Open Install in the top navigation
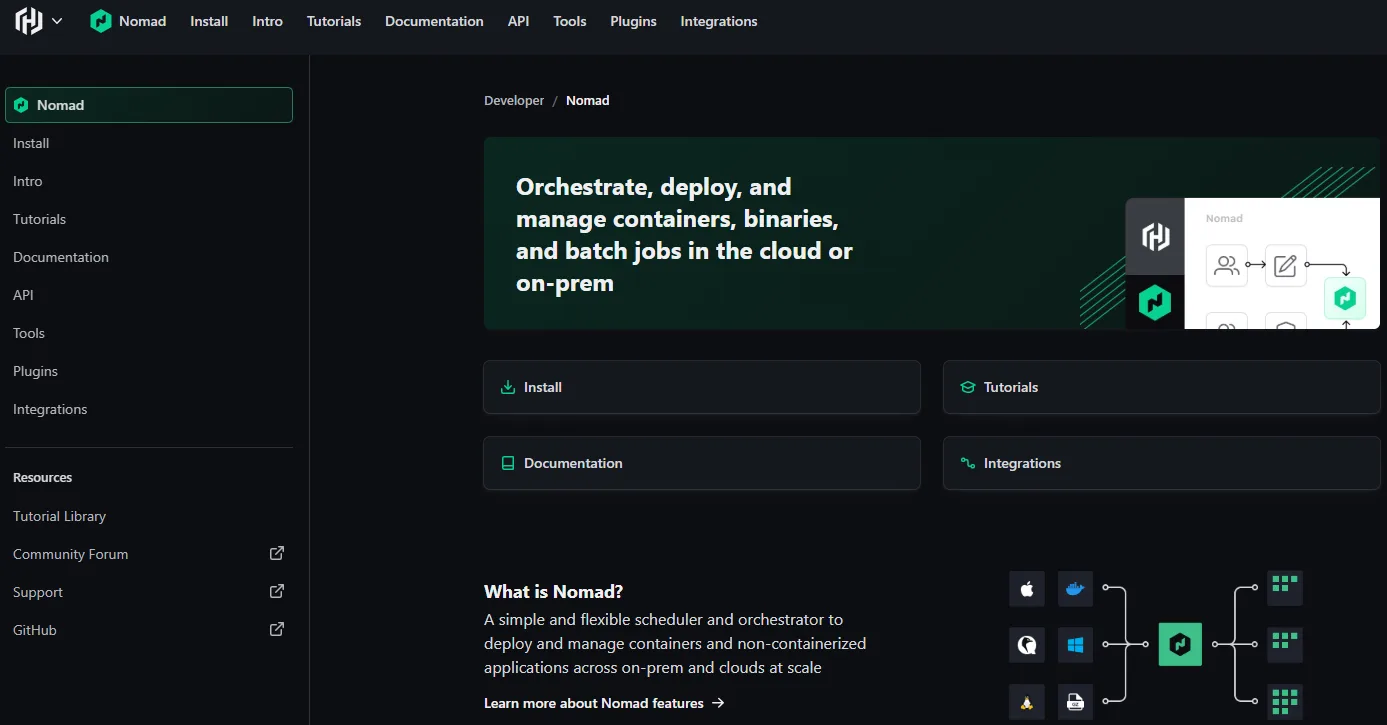 click(209, 21)
